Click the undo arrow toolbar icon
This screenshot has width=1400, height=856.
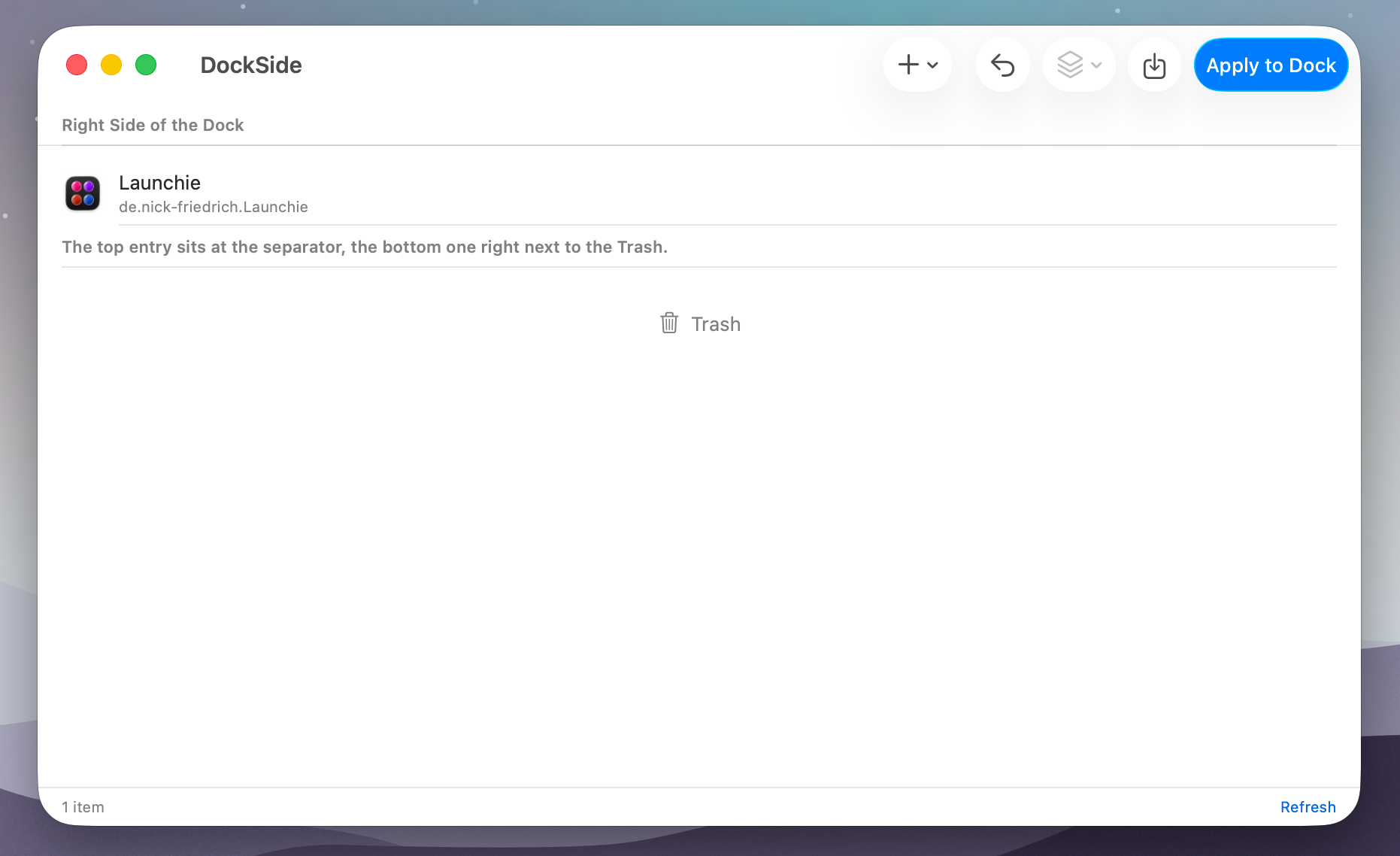click(1002, 65)
